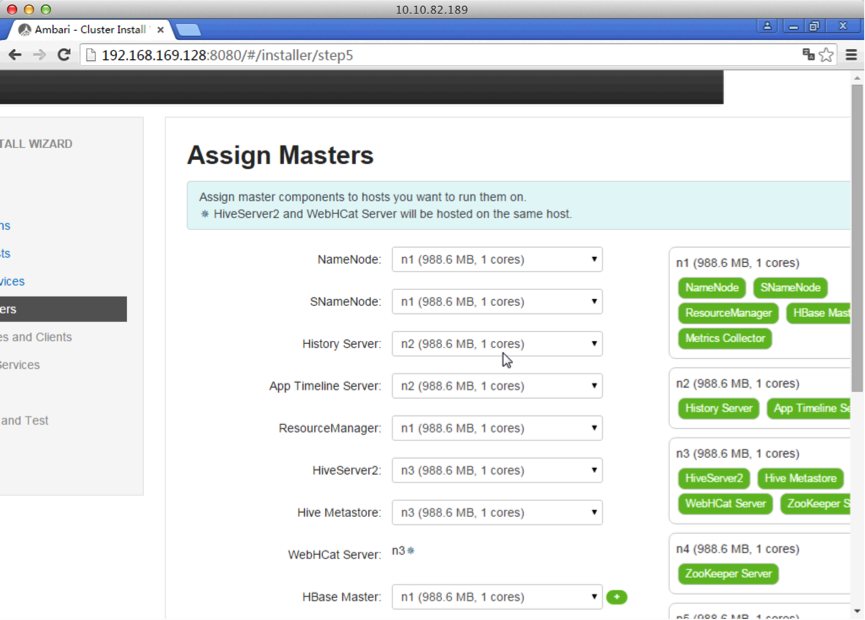Click the HiveServer2 tag under host n3
The image size is (865, 620).
pyautogui.click(x=714, y=478)
